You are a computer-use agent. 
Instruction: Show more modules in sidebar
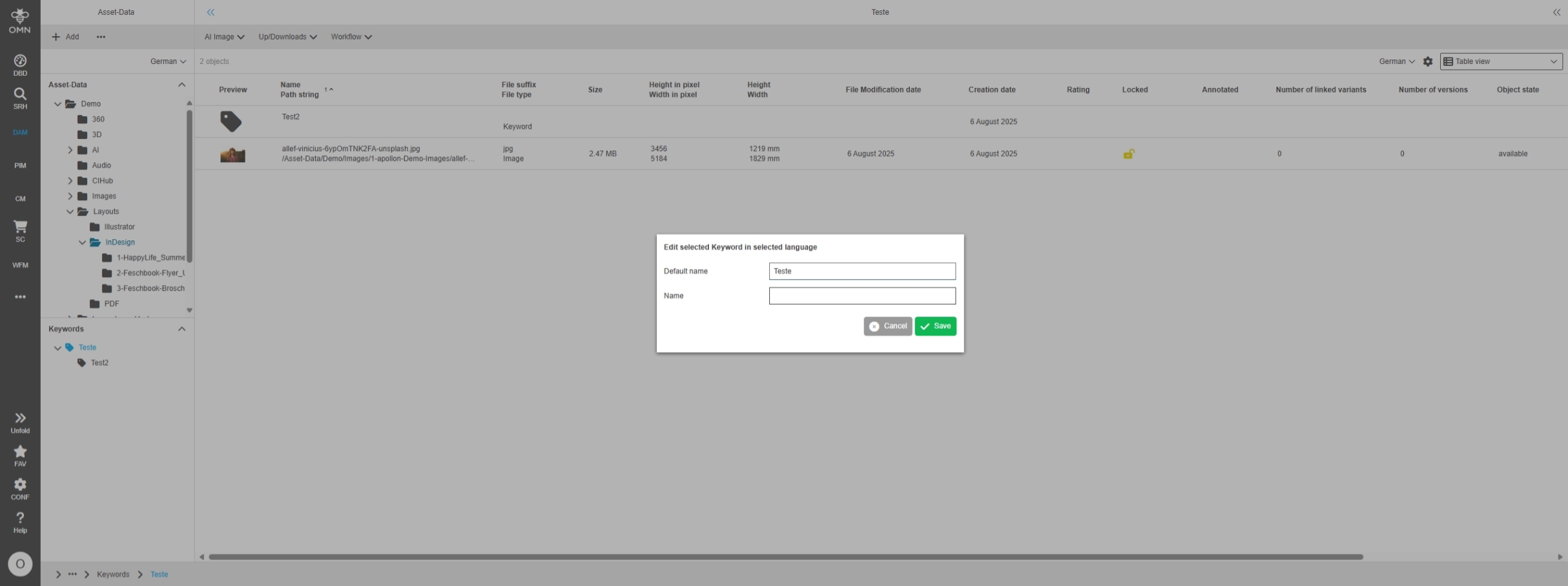click(20, 297)
